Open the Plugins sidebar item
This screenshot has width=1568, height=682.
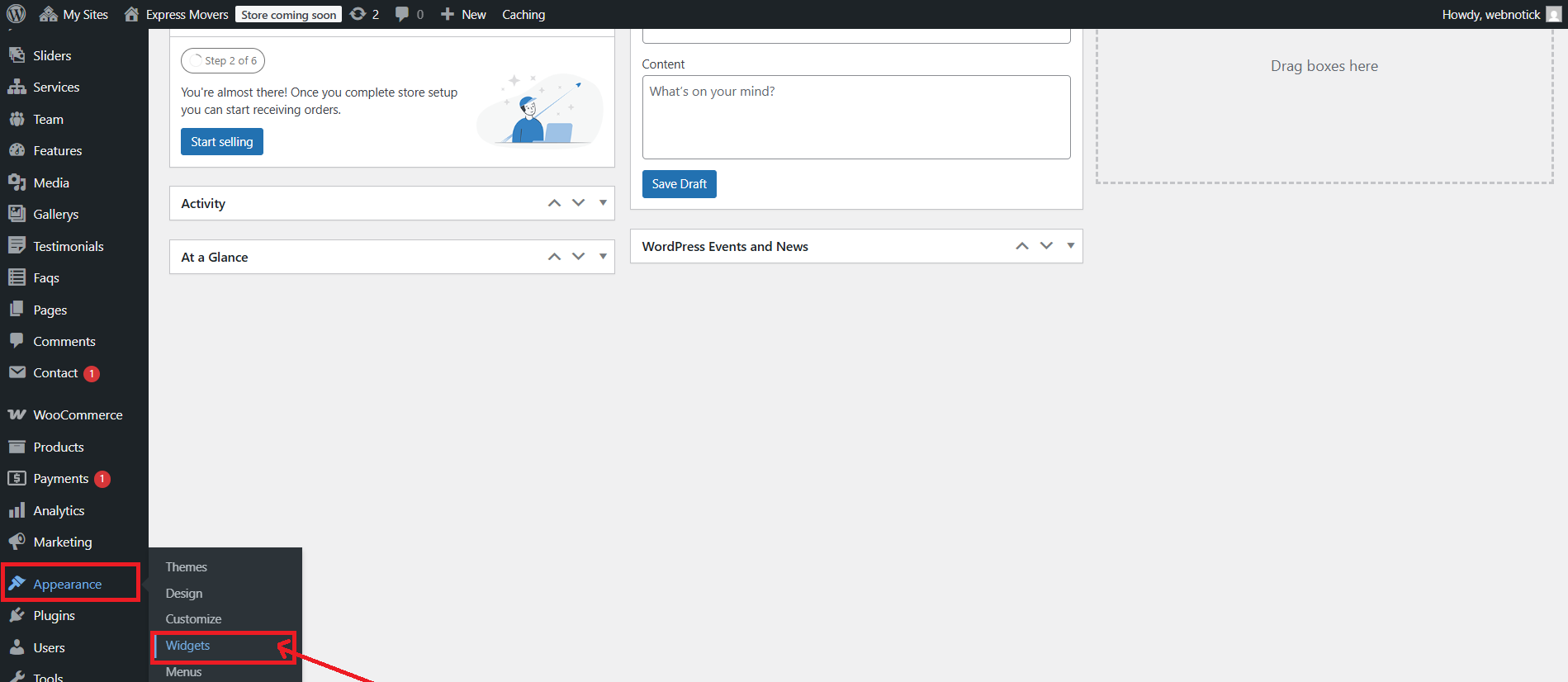pyautogui.click(x=54, y=615)
